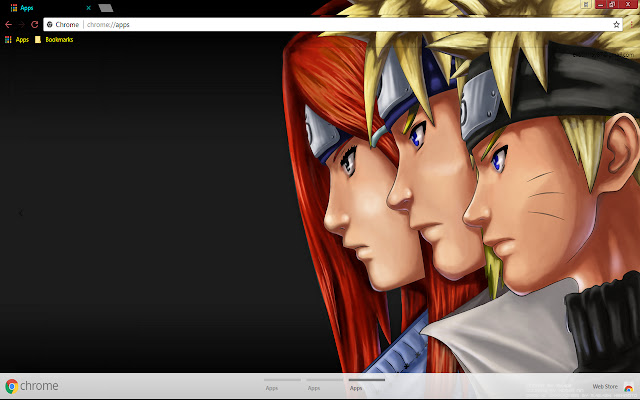Restore down the Chrome window
The image size is (640, 400).
tap(612, 4)
